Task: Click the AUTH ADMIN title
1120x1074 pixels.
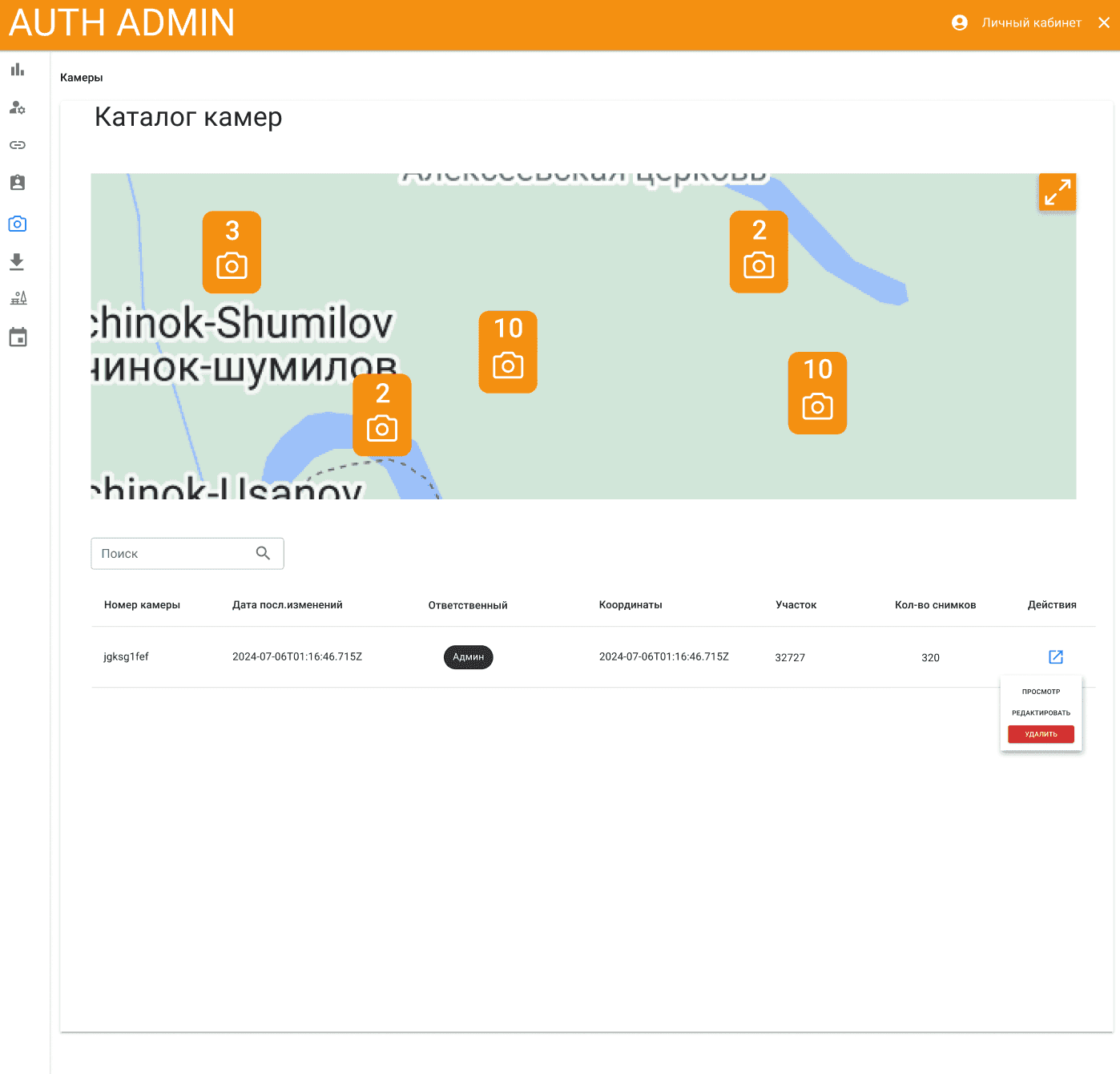Action: (x=122, y=22)
